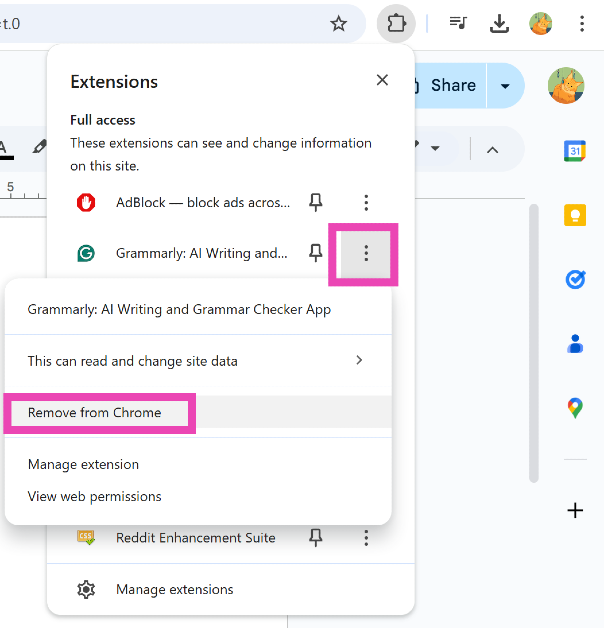Click the Extensions puzzle icon in toolbar
This screenshot has height=628, width=605.
[x=396, y=23]
